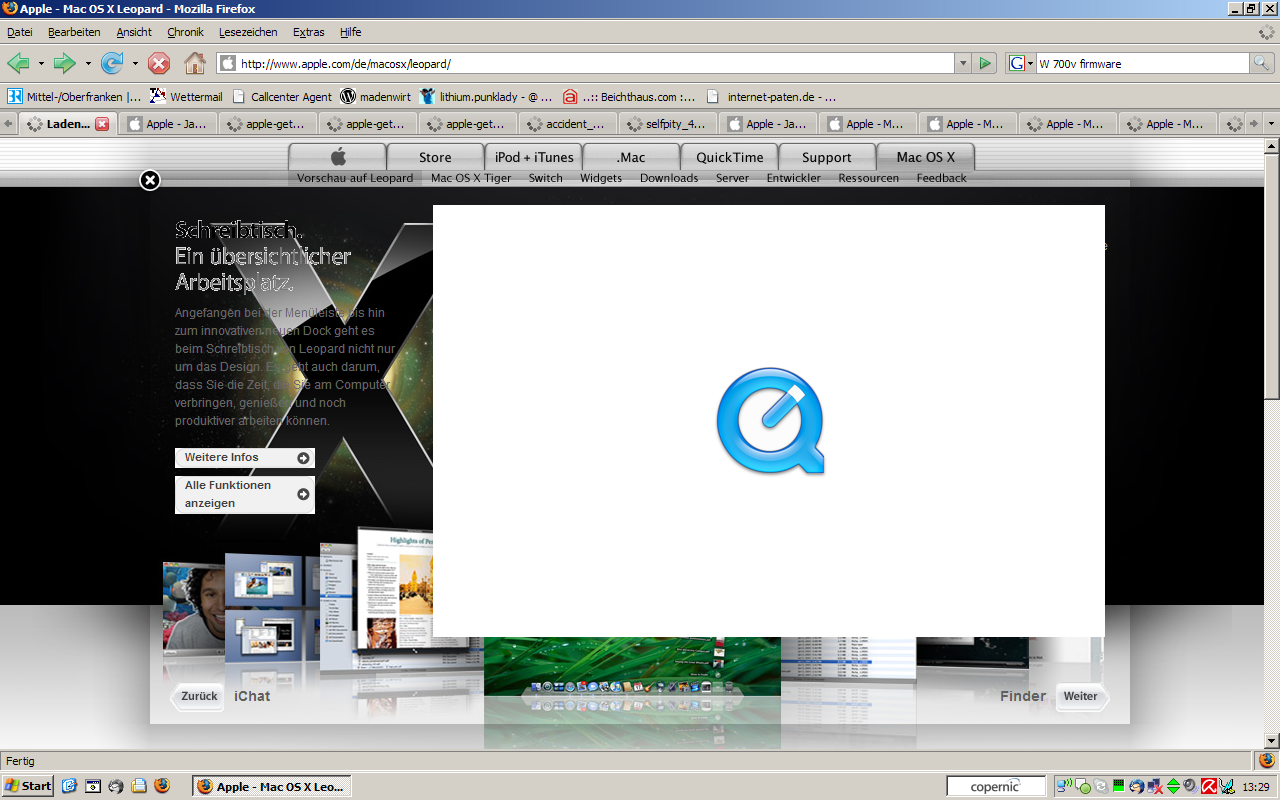The image size is (1280, 800).
Task: Select the Mac OS X navigation tab
Action: point(925,157)
